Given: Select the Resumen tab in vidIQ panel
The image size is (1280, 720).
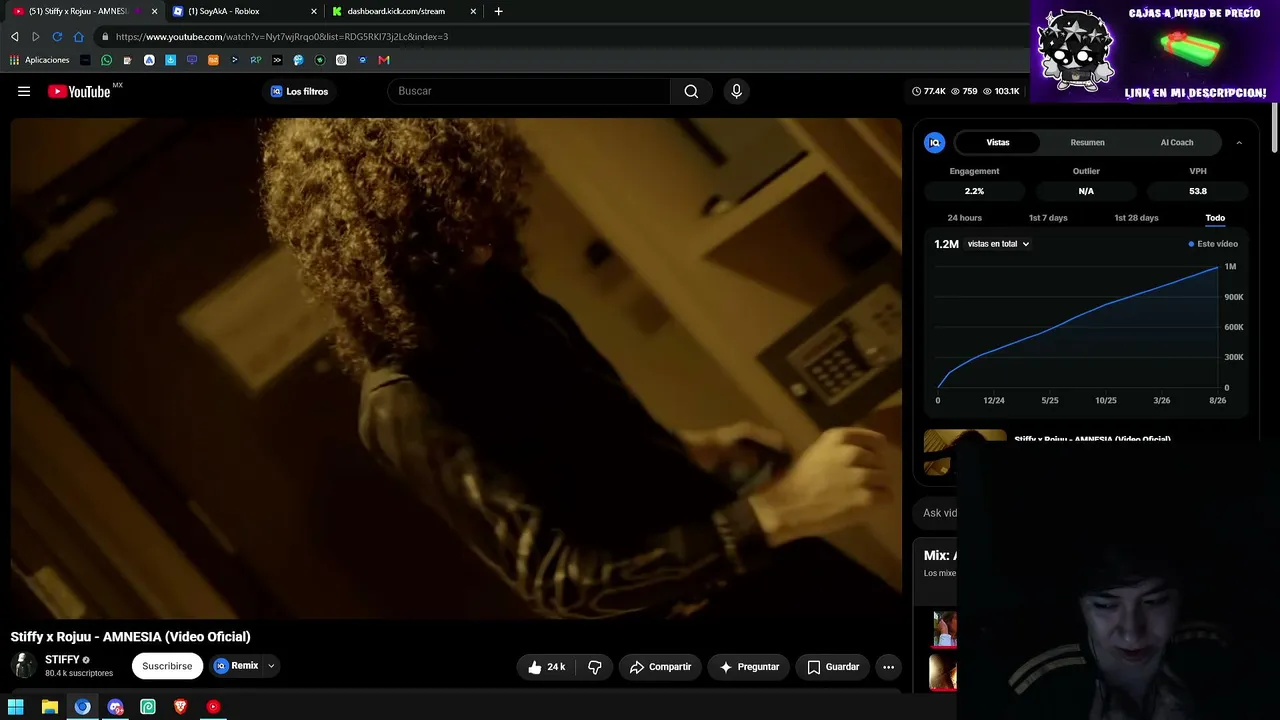Looking at the screenshot, I should (x=1087, y=143).
